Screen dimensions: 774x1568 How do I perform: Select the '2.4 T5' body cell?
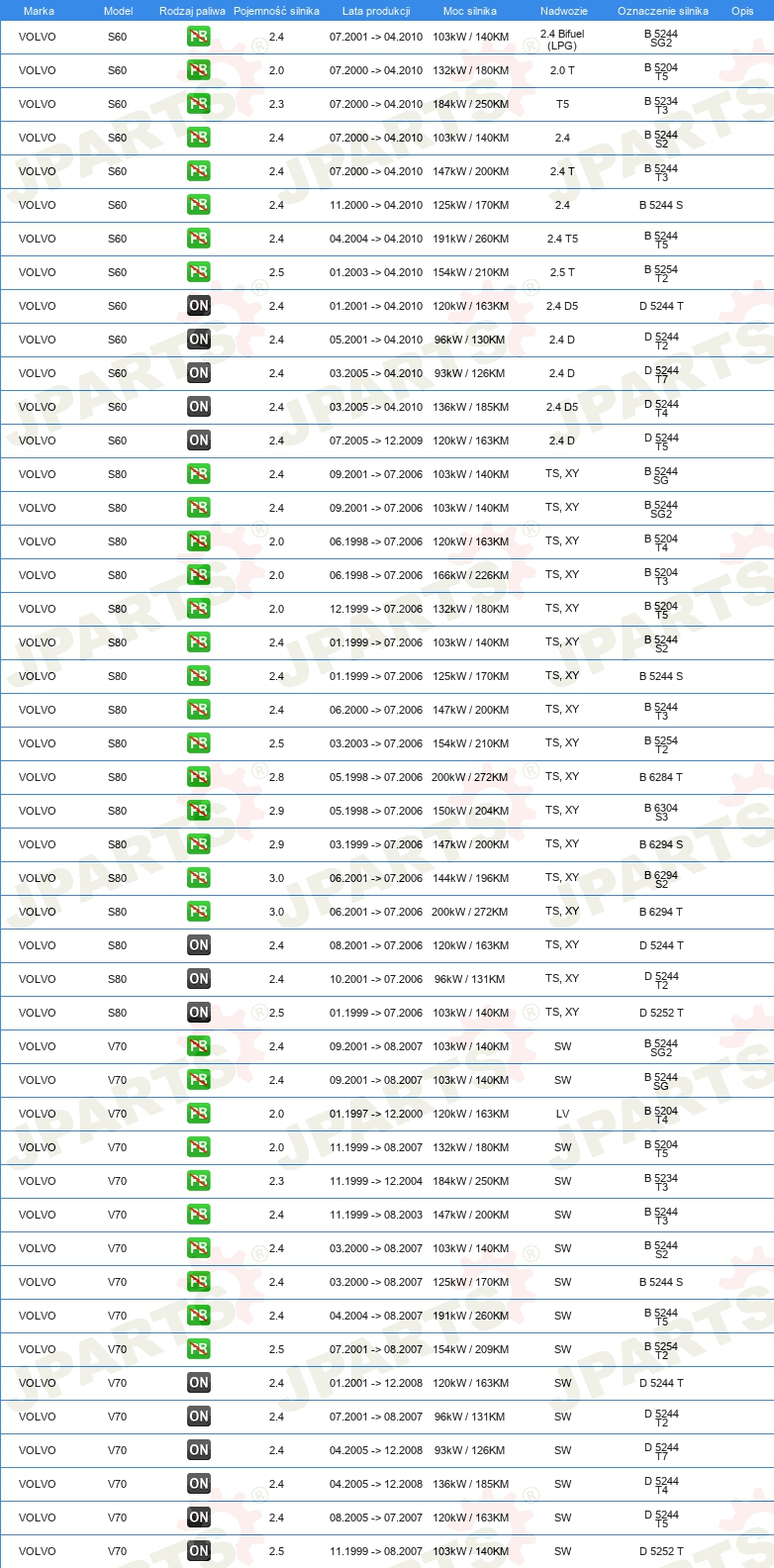(562, 239)
